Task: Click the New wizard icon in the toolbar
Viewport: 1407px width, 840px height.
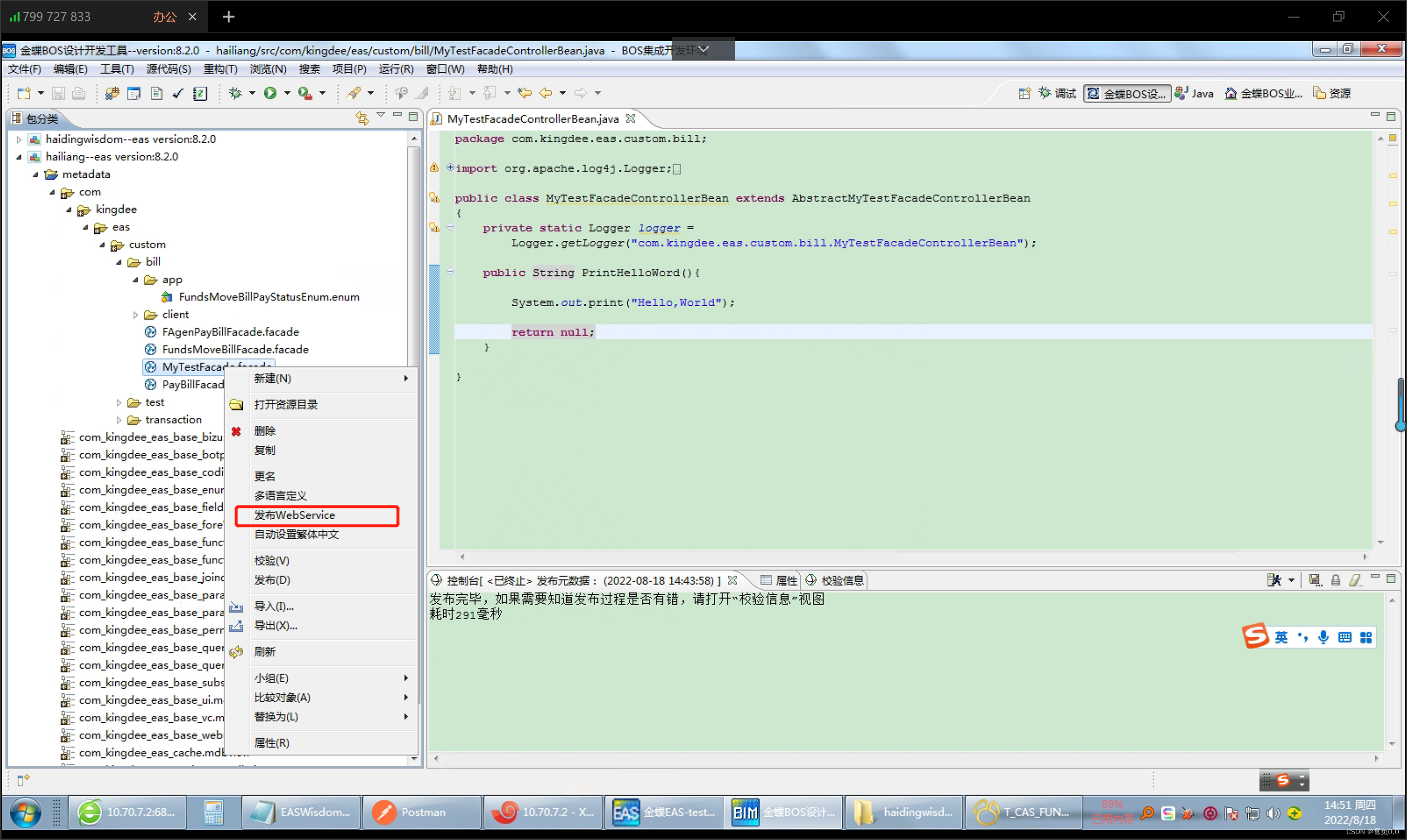Action: coord(25,93)
